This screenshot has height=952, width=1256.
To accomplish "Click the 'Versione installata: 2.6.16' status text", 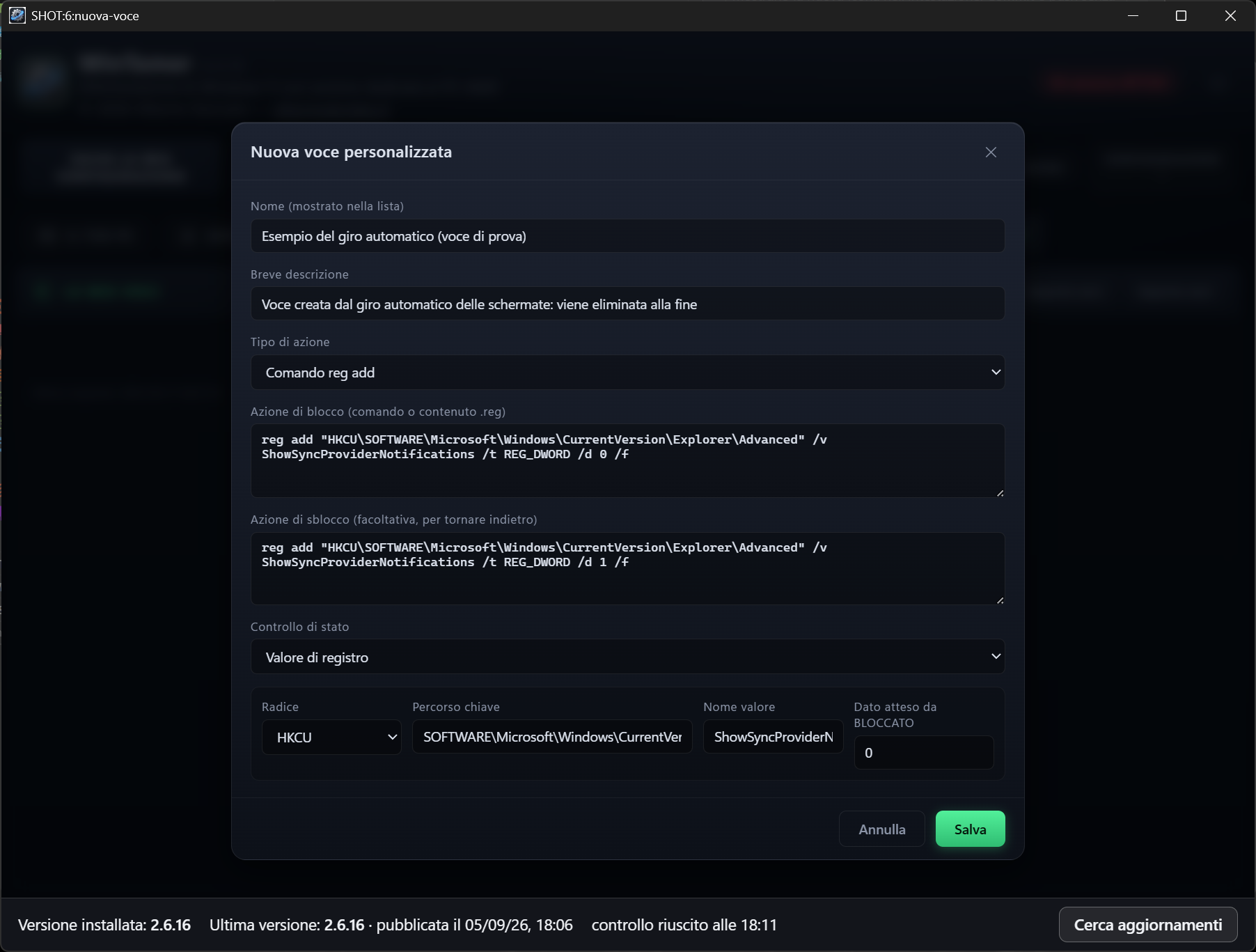I will 104,925.
